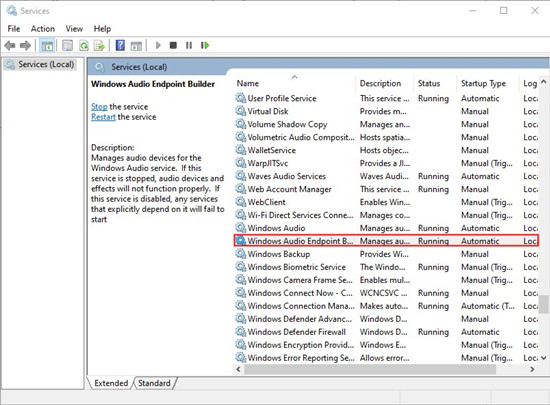
Task: Click gear icon of Windows Defender Firewall
Action: pyautogui.click(x=241, y=331)
